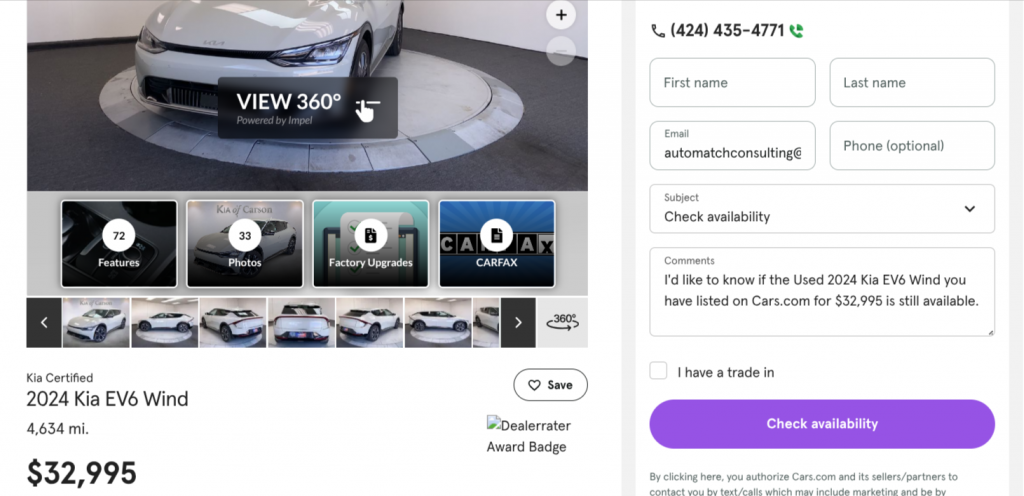Click the green phone call icon
Screen dimensions: 1024x496
(x=796, y=31)
